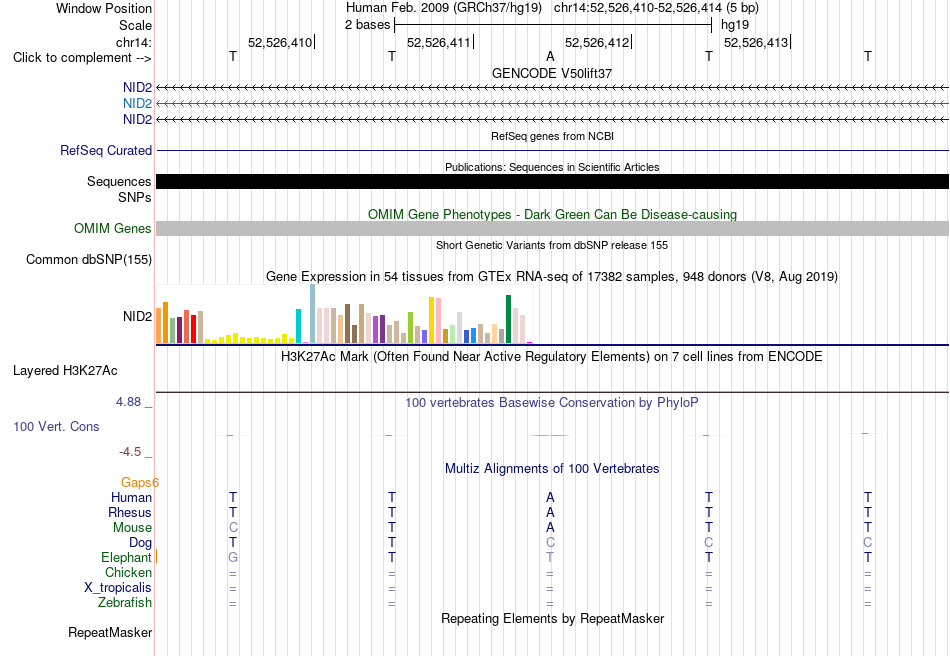This screenshot has height=656, width=950.
Task: Click the 4.88 PhyloP scale value
Action: click(x=128, y=402)
